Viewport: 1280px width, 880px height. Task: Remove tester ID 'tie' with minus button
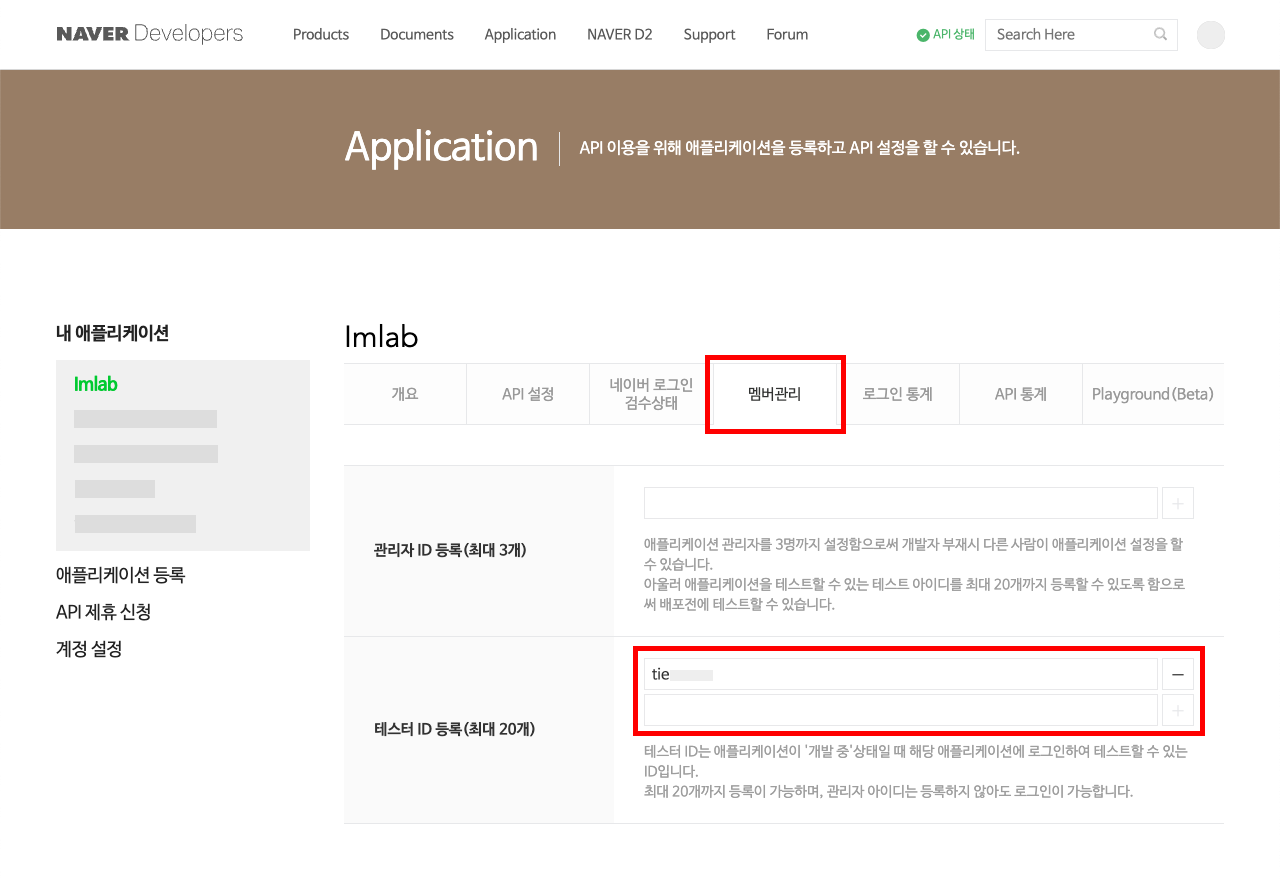point(1178,675)
